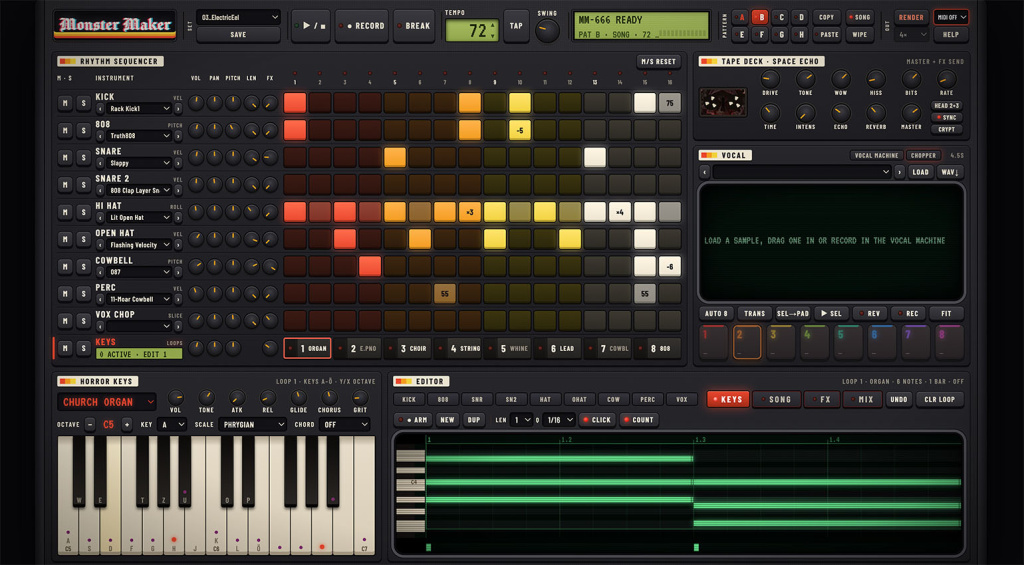Click the play selection SEL button
Image resolution: width=1024 pixels, height=565 pixels.
[831, 314]
